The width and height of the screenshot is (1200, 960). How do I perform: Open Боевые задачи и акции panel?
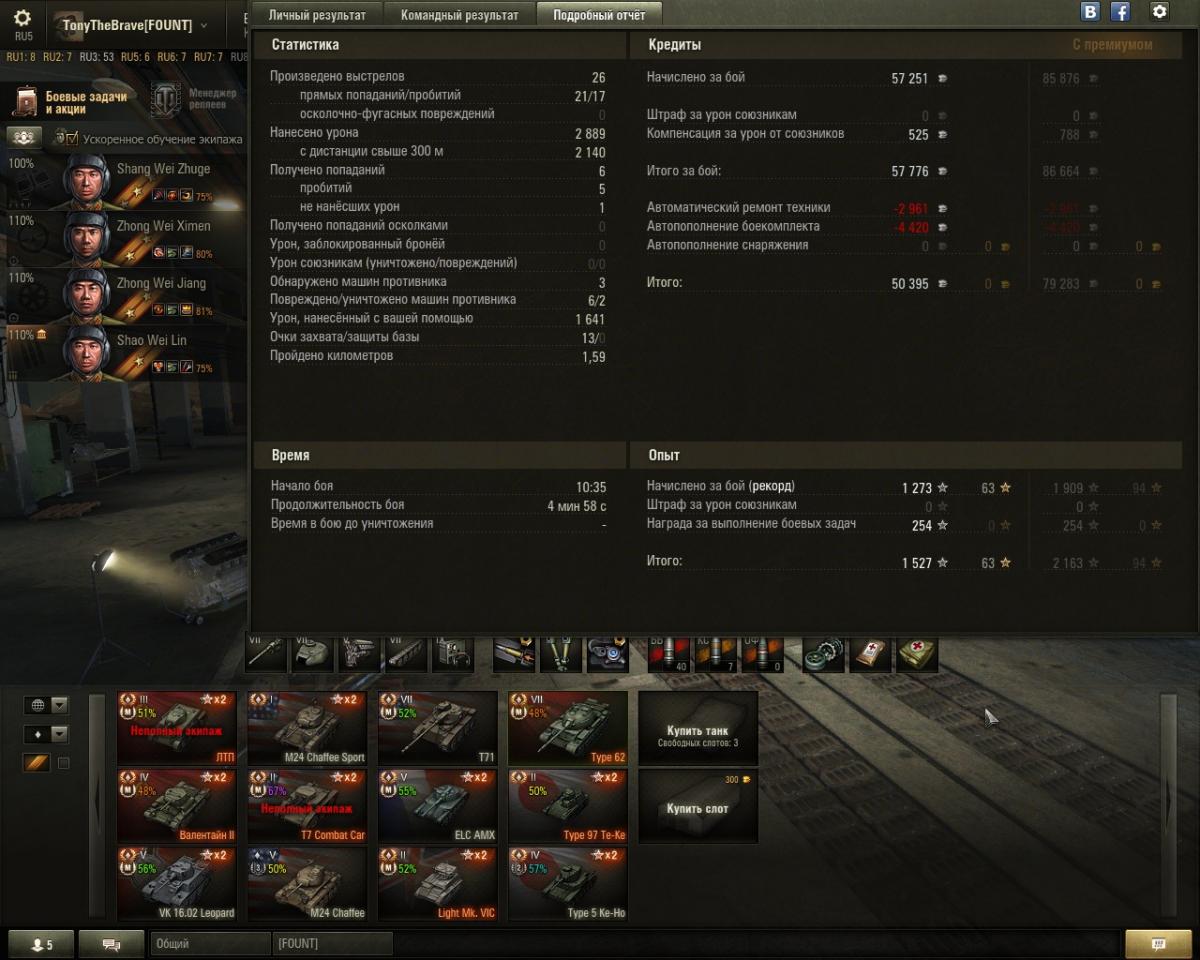click(73, 102)
